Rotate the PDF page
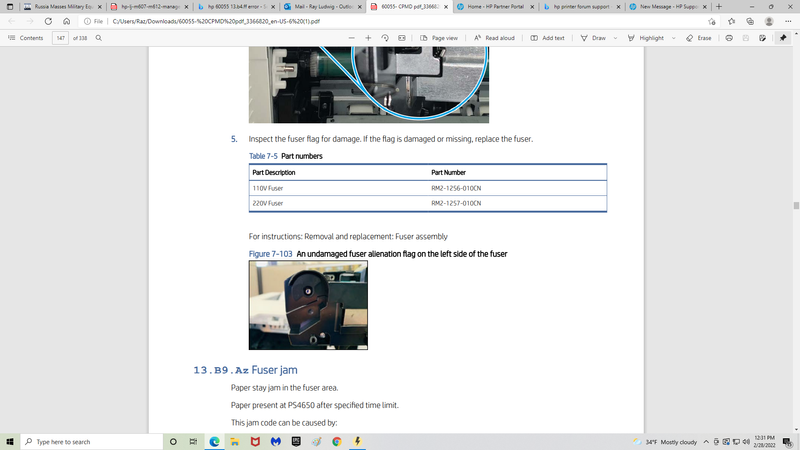The height and width of the screenshot is (450, 800). tap(386, 38)
